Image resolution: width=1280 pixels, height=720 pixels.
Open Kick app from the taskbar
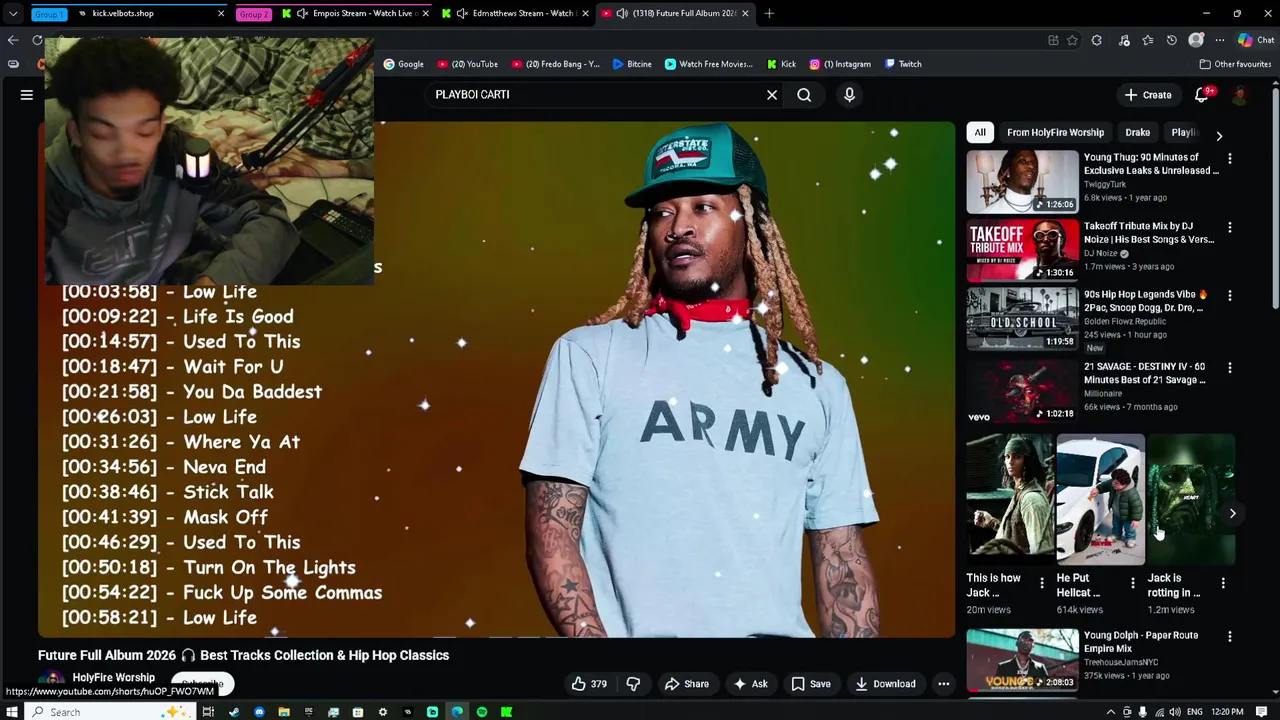pos(507,712)
